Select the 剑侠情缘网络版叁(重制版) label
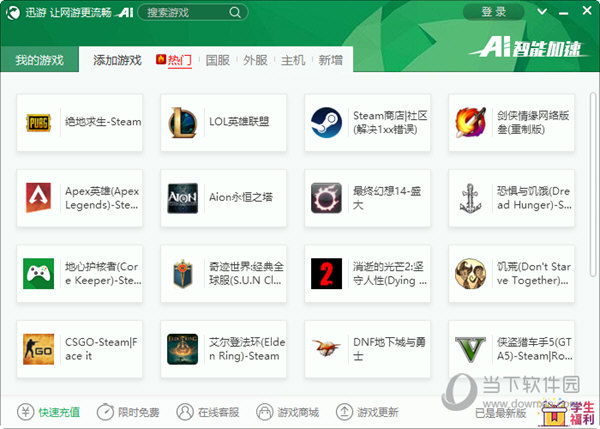This screenshot has width=600, height=429. coord(533,122)
